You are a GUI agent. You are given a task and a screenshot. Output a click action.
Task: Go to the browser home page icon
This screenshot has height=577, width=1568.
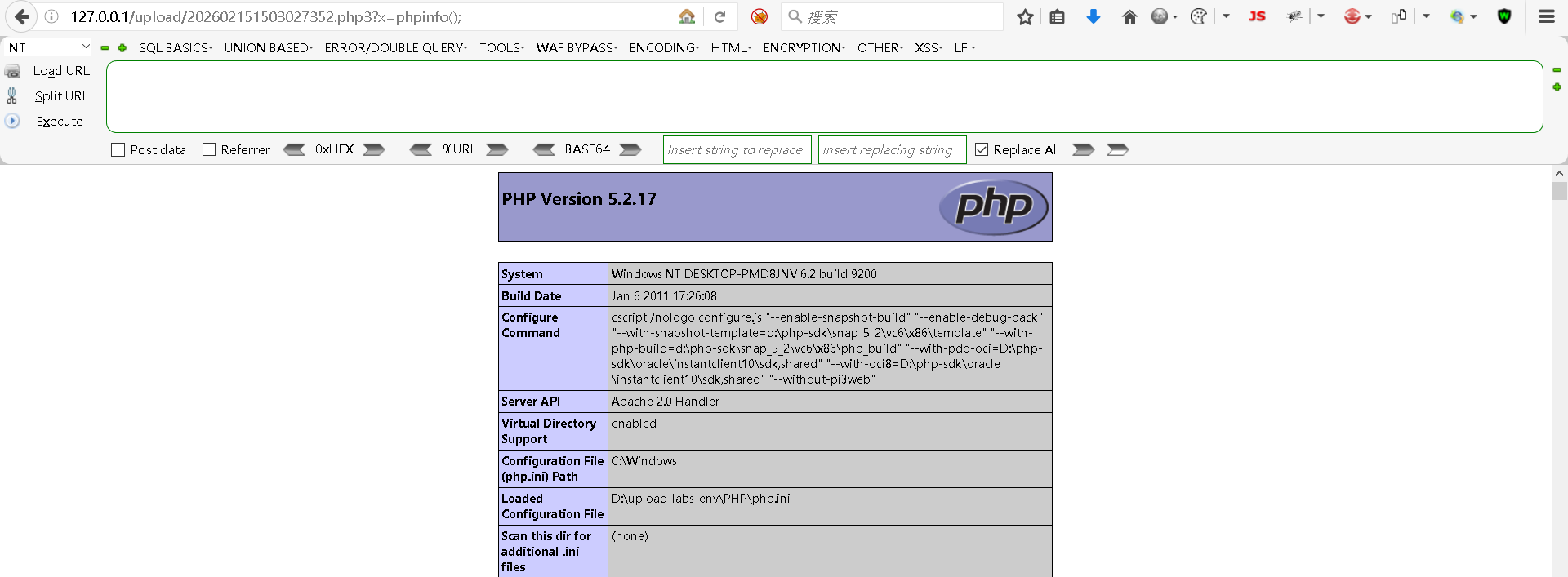tap(1129, 16)
